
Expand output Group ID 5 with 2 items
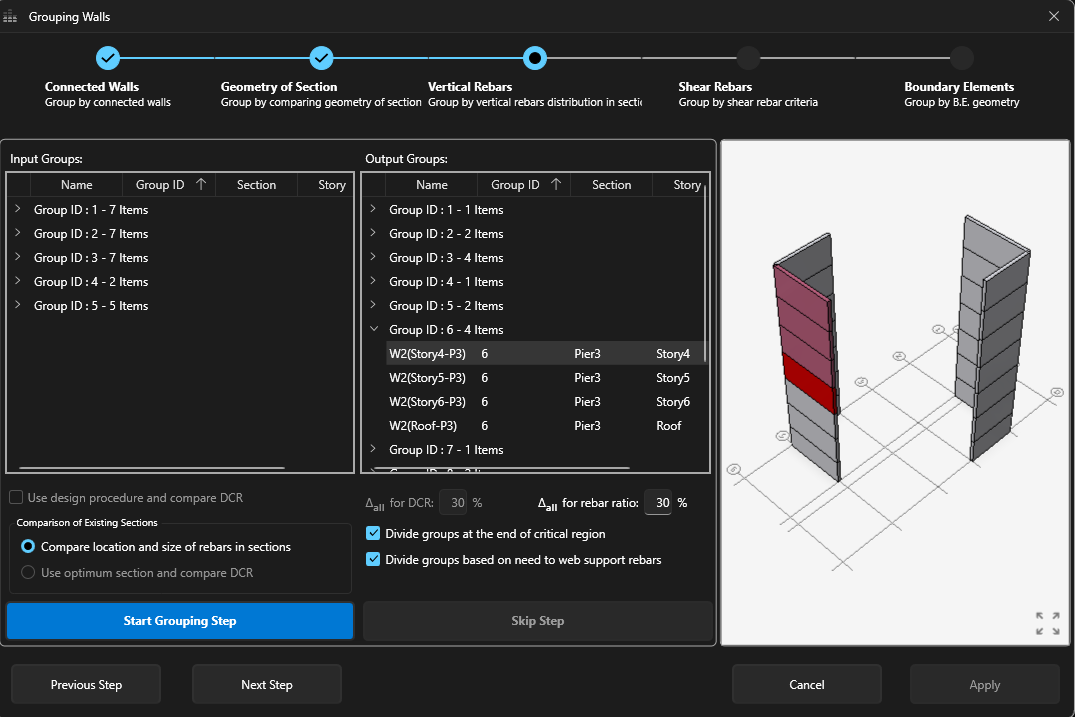[373, 305]
